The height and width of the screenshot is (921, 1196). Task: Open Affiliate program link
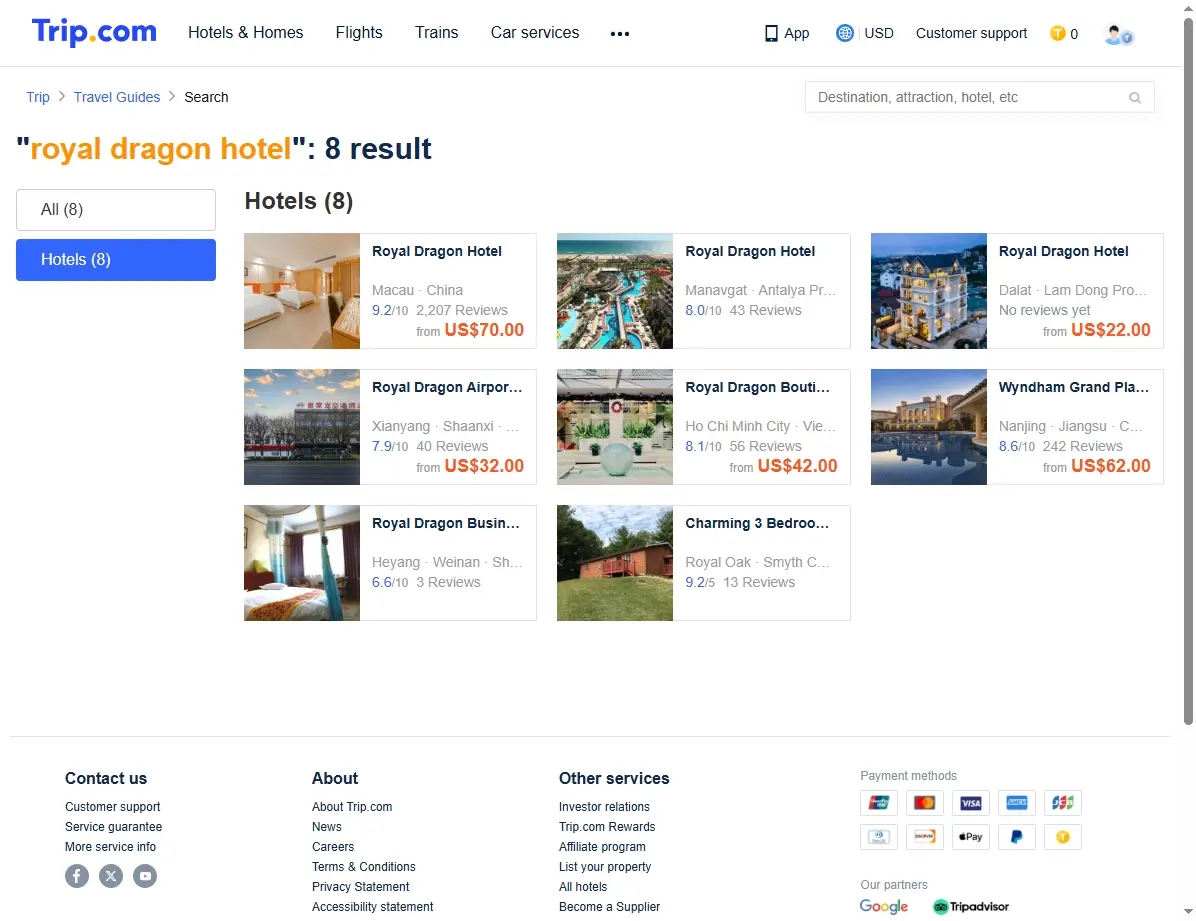click(x=603, y=846)
